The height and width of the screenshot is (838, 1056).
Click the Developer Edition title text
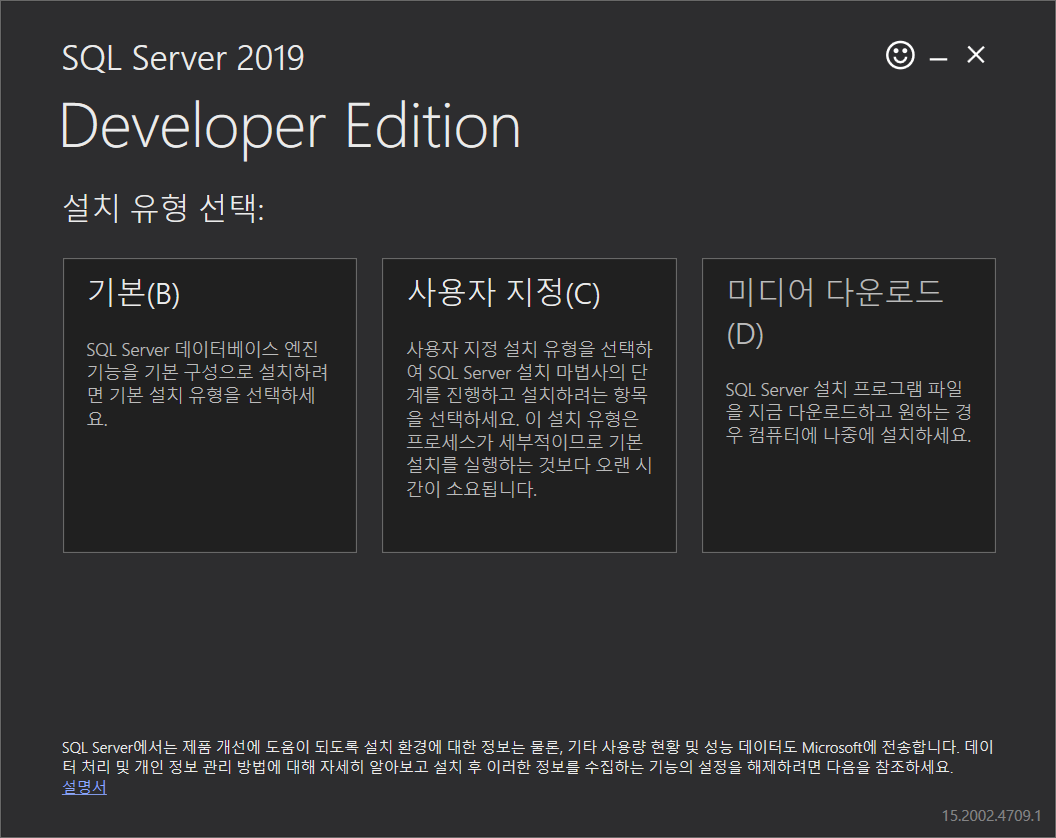290,127
